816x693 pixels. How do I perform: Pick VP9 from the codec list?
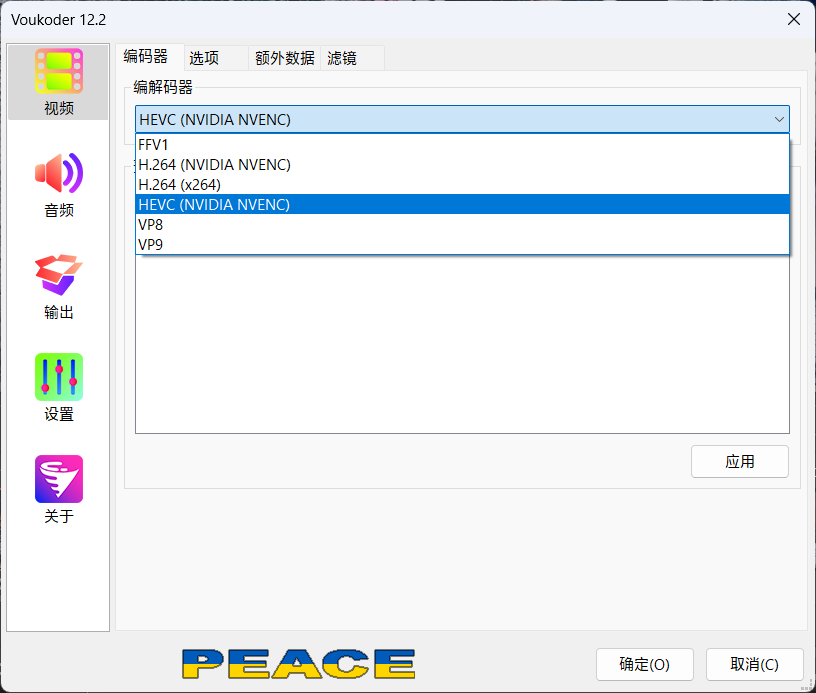[151, 244]
